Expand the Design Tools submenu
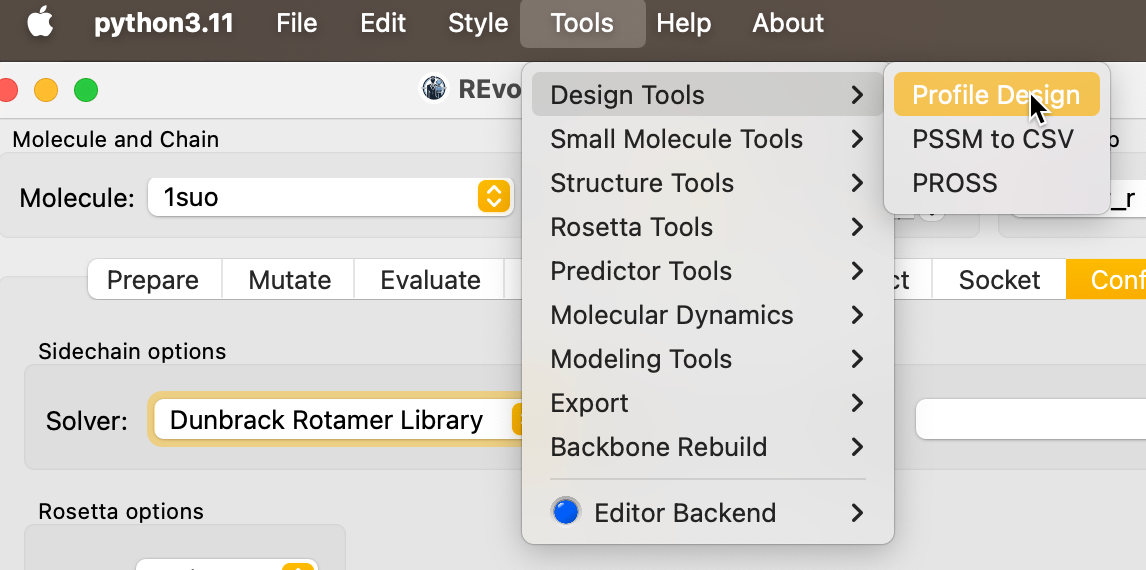Viewport: 1146px width, 570px height. point(707,94)
